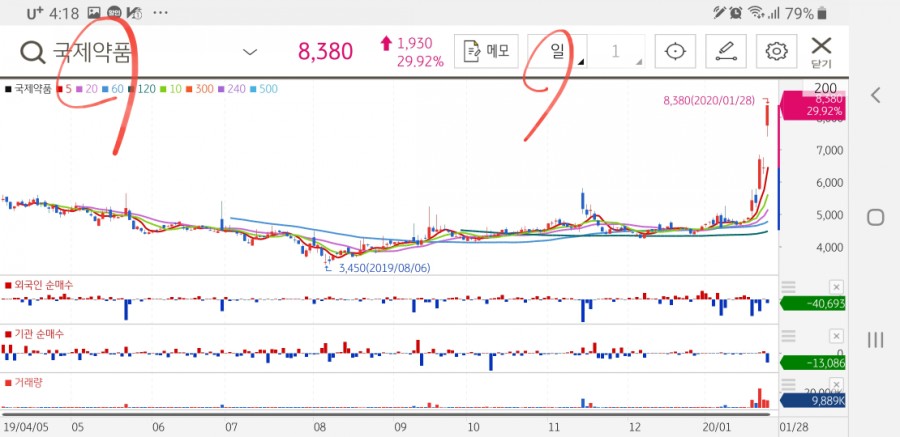Tap the current price 8,380
The image size is (900, 437).
pos(325,52)
